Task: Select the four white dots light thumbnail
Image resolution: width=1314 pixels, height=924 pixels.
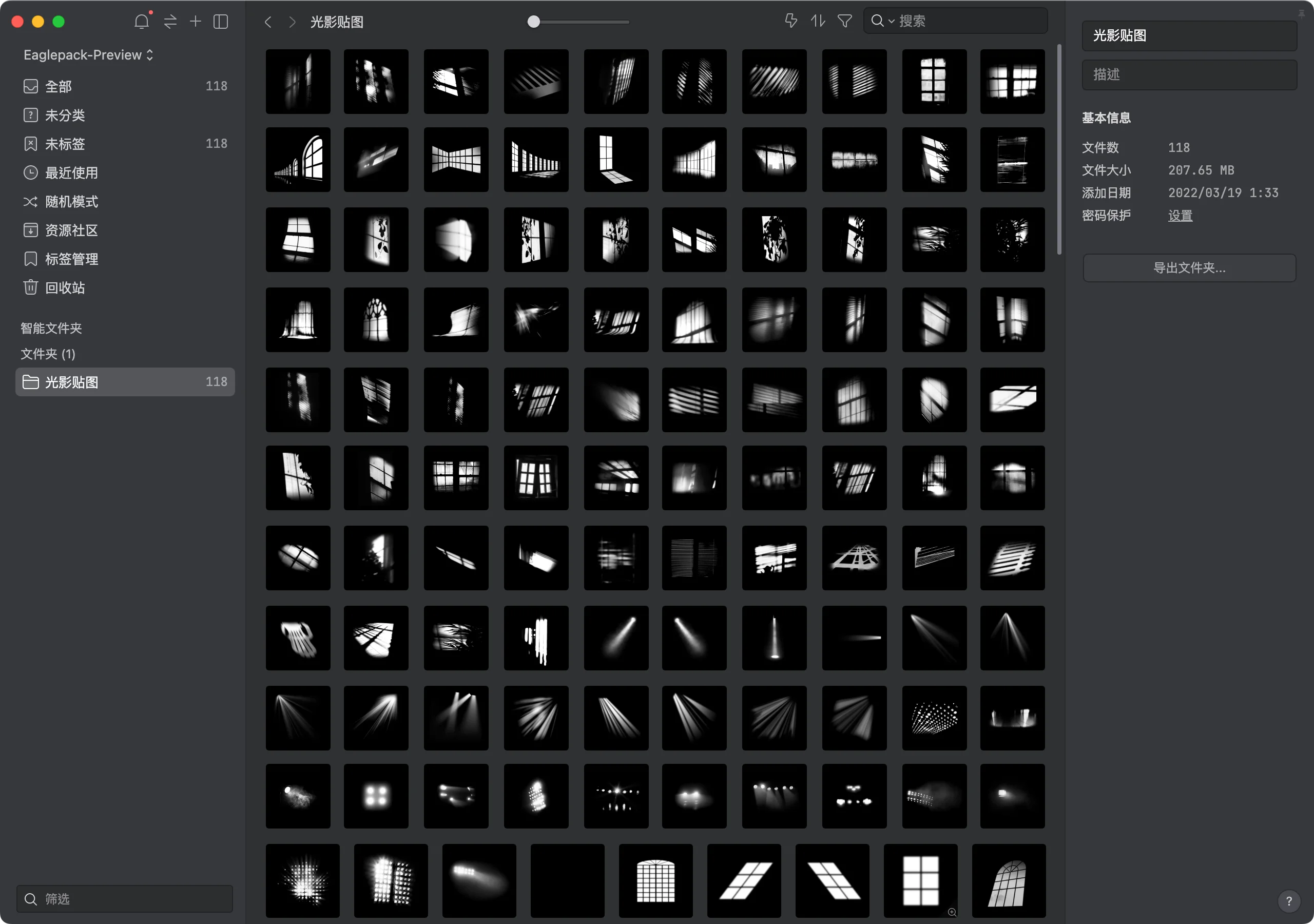Action: tap(376, 796)
